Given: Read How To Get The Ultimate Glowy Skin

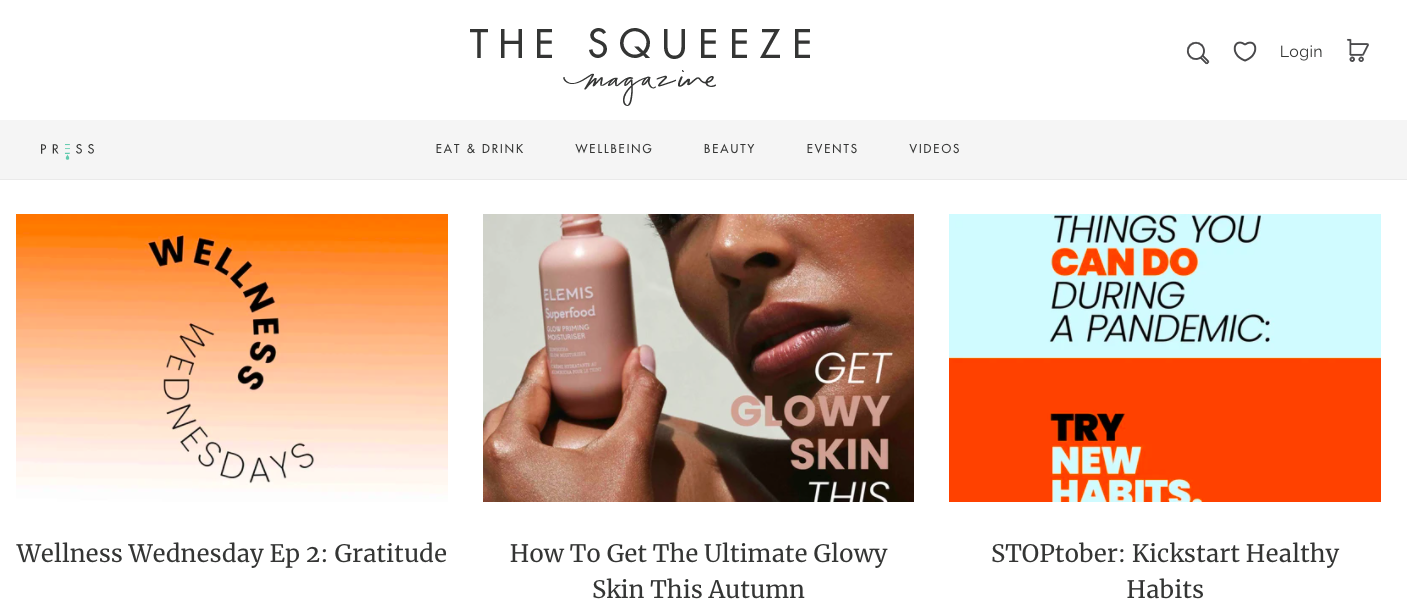Looking at the screenshot, I should click(698, 571).
